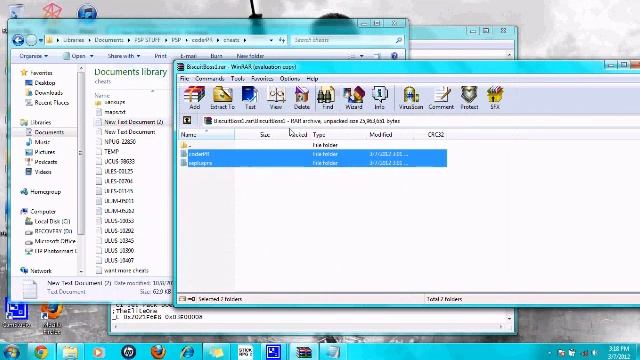Select Music library in Explorer sidebar
Viewport: 640px width, 360px height.
click(42, 142)
